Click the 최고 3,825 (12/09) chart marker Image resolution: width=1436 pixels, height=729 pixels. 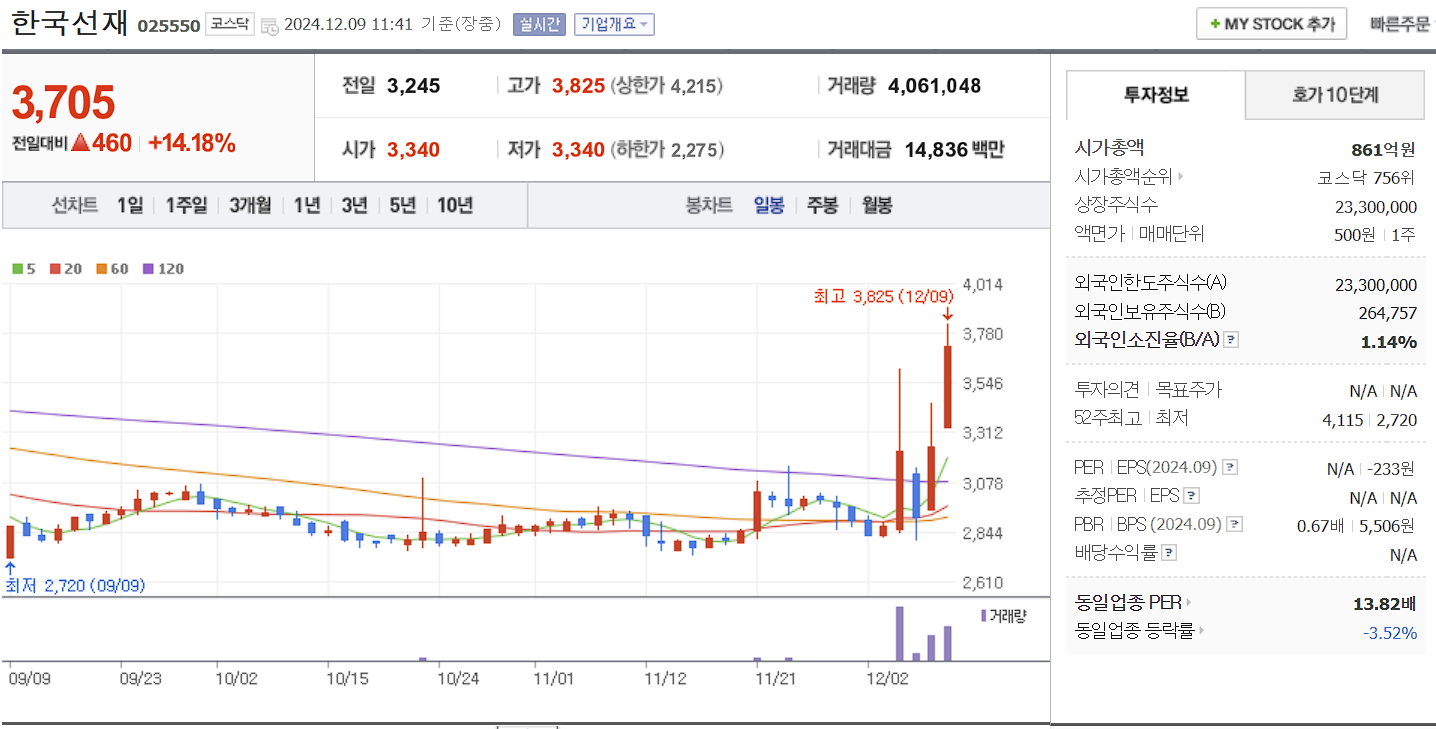click(x=883, y=296)
